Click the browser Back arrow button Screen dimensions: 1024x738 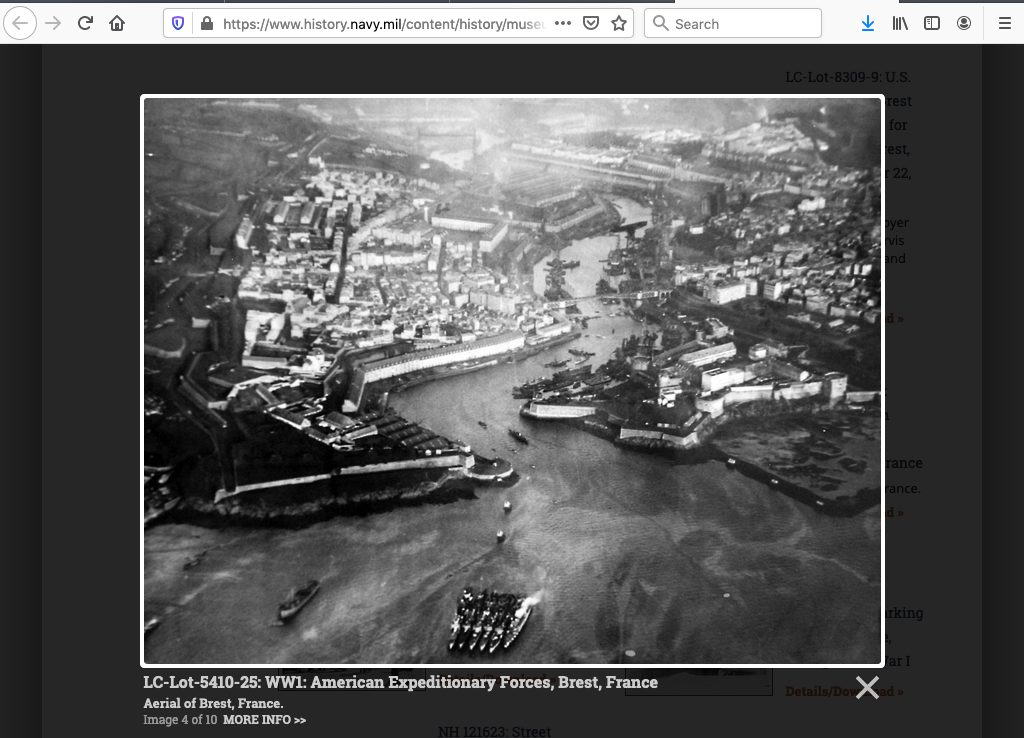(x=22, y=23)
